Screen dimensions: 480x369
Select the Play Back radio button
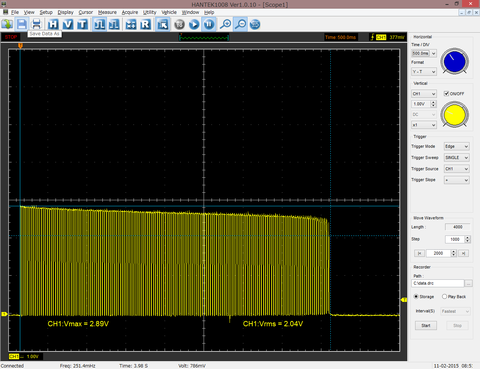pyautogui.click(x=444, y=296)
